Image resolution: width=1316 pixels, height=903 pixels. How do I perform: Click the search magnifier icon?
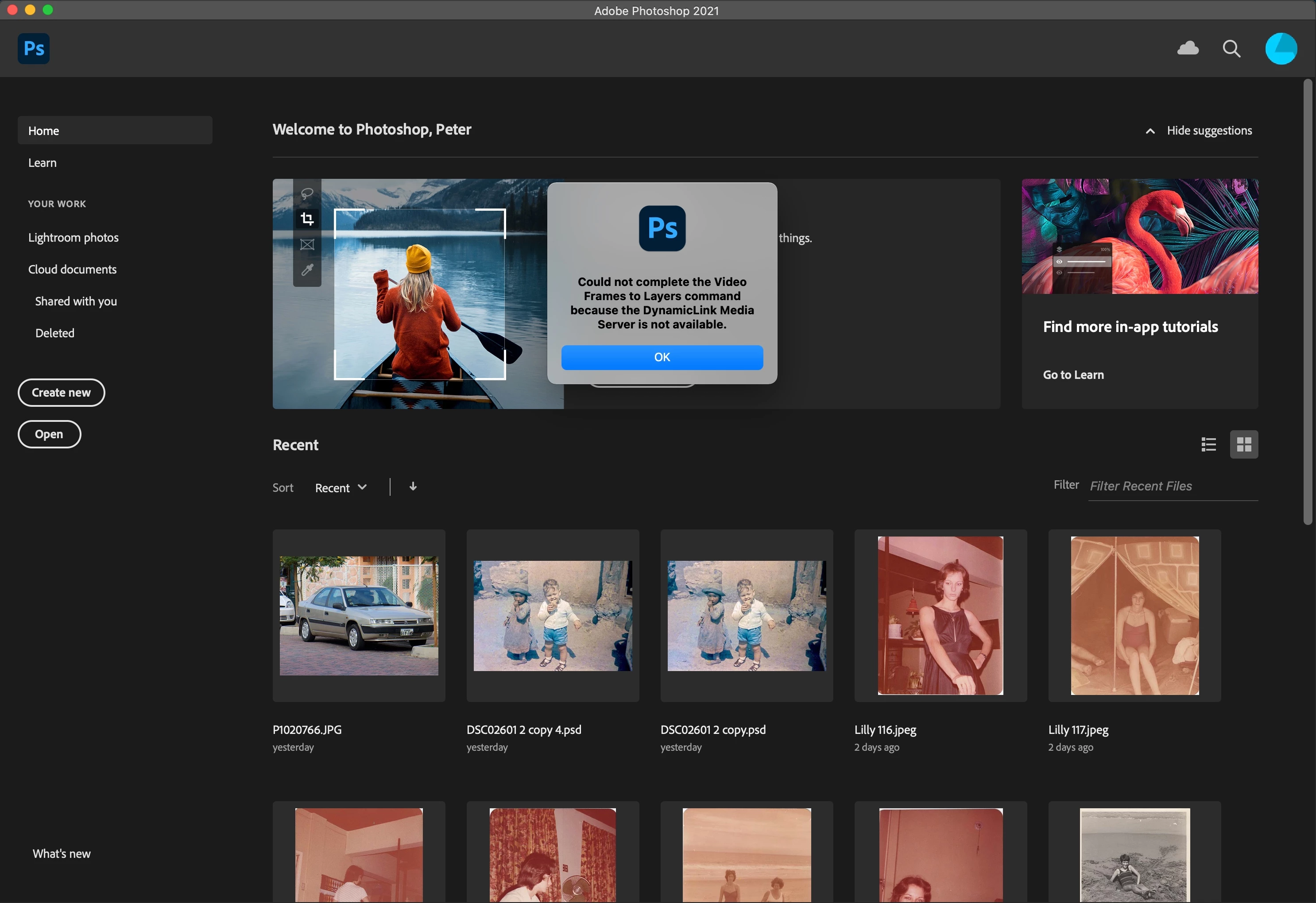coord(1231,49)
